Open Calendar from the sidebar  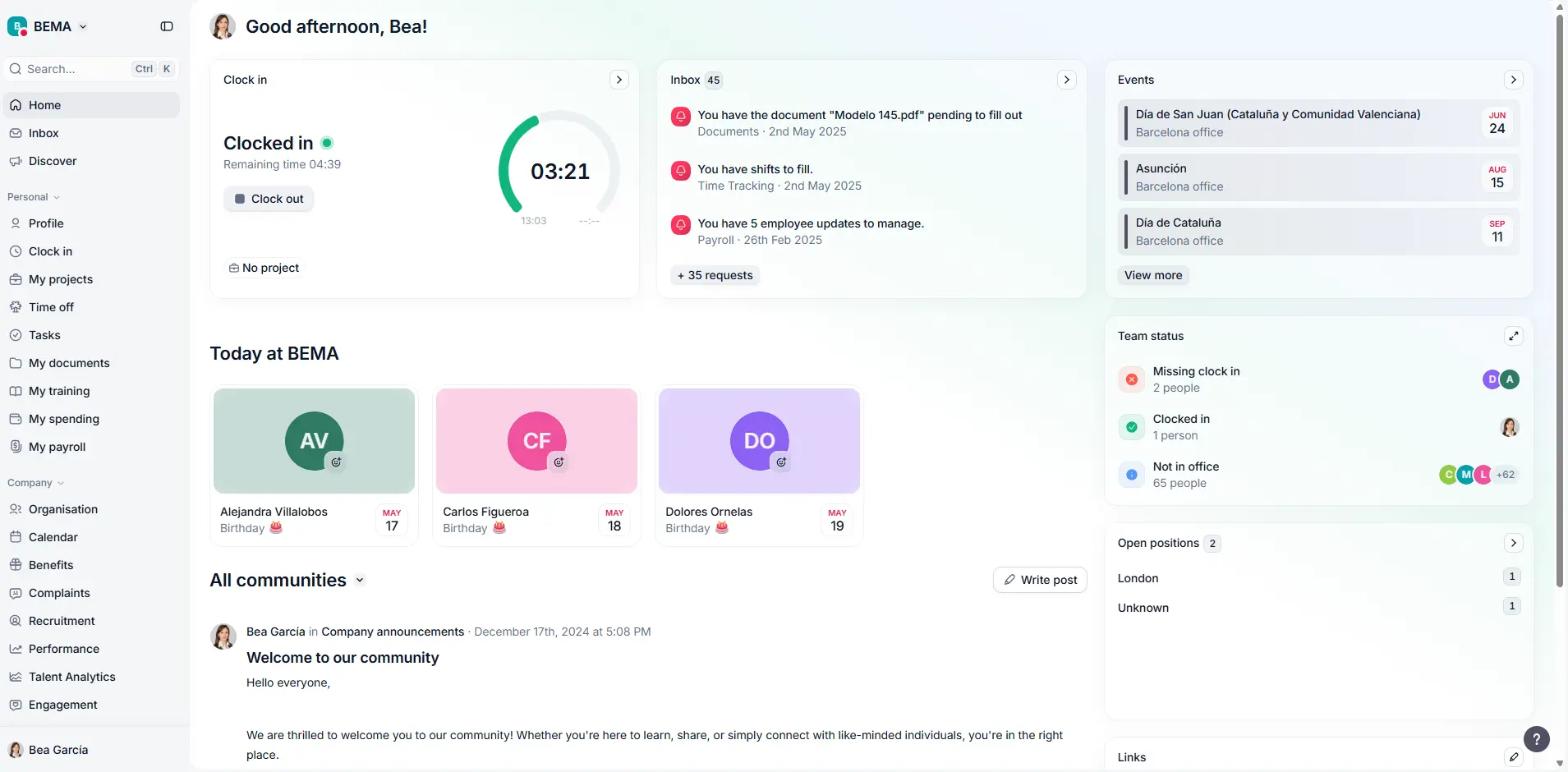tap(54, 536)
